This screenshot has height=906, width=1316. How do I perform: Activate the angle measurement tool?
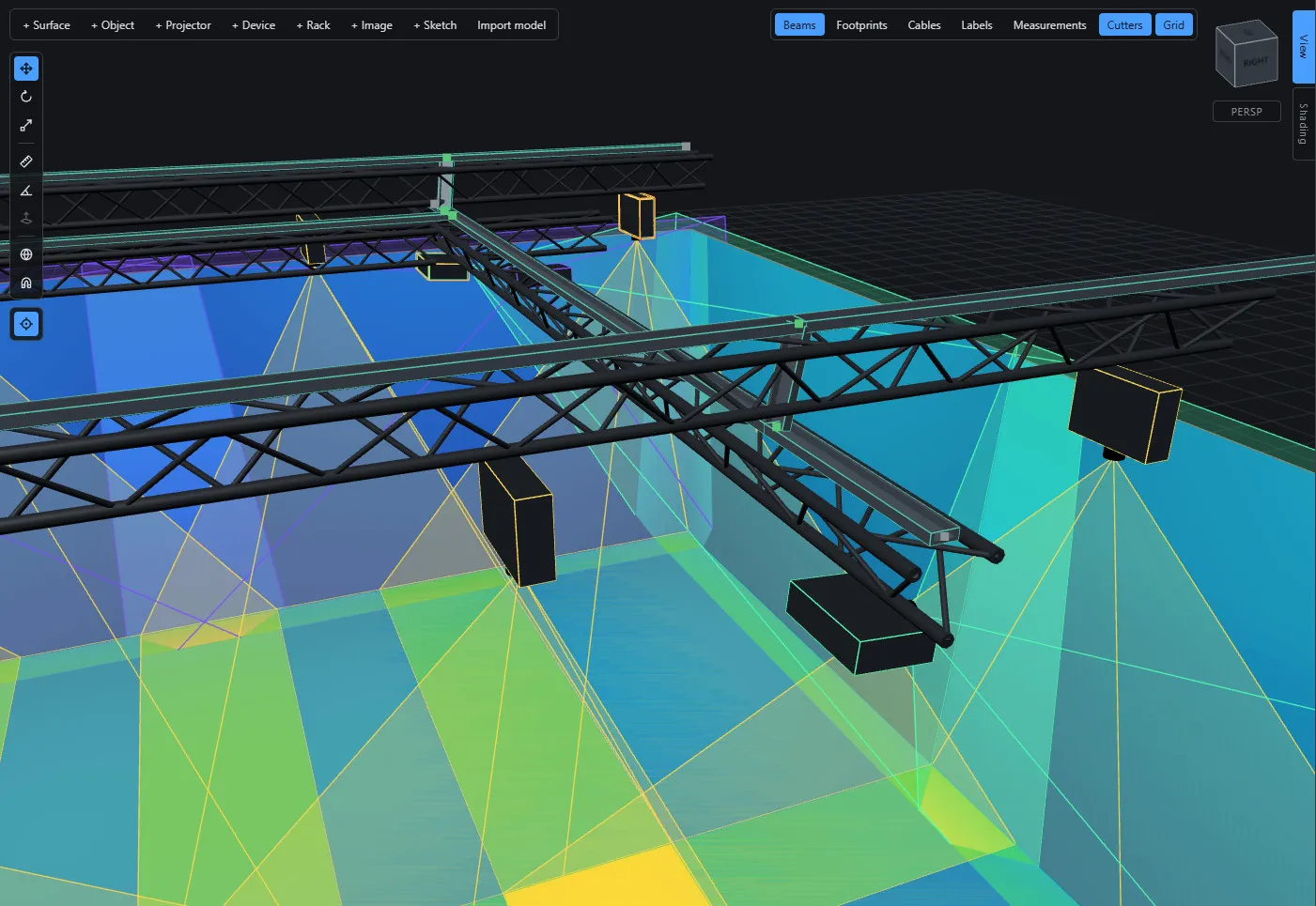coord(26,190)
